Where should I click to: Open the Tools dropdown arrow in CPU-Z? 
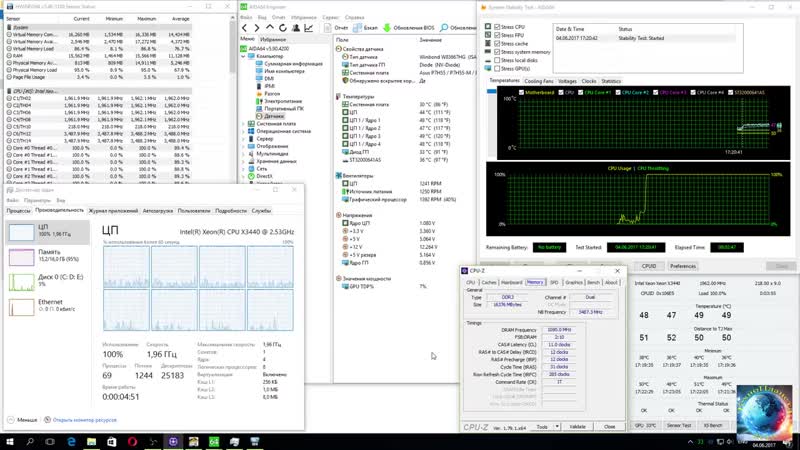pos(557,427)
